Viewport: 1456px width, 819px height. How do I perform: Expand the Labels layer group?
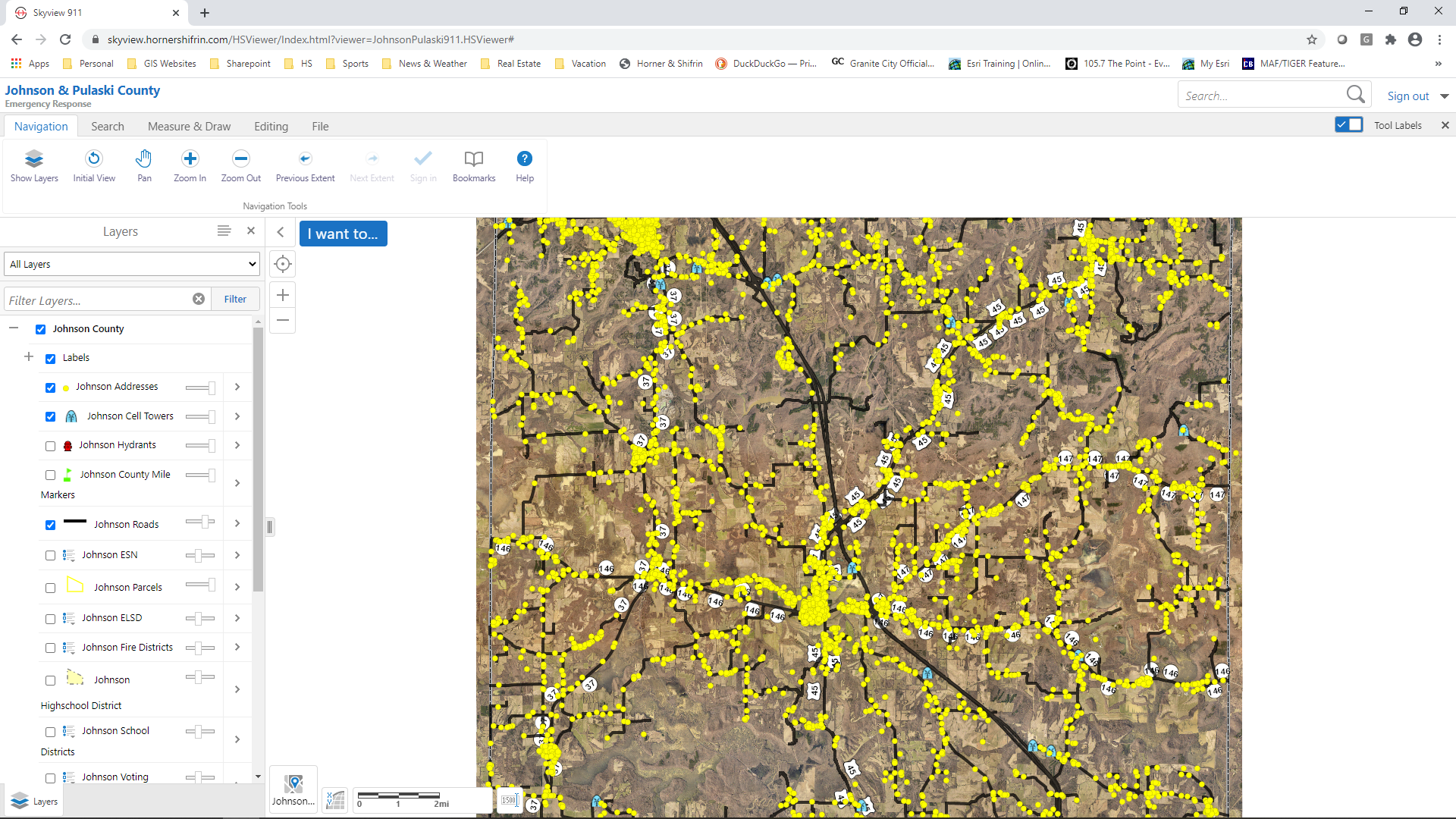pyautogui.click(x=29, y=356)
